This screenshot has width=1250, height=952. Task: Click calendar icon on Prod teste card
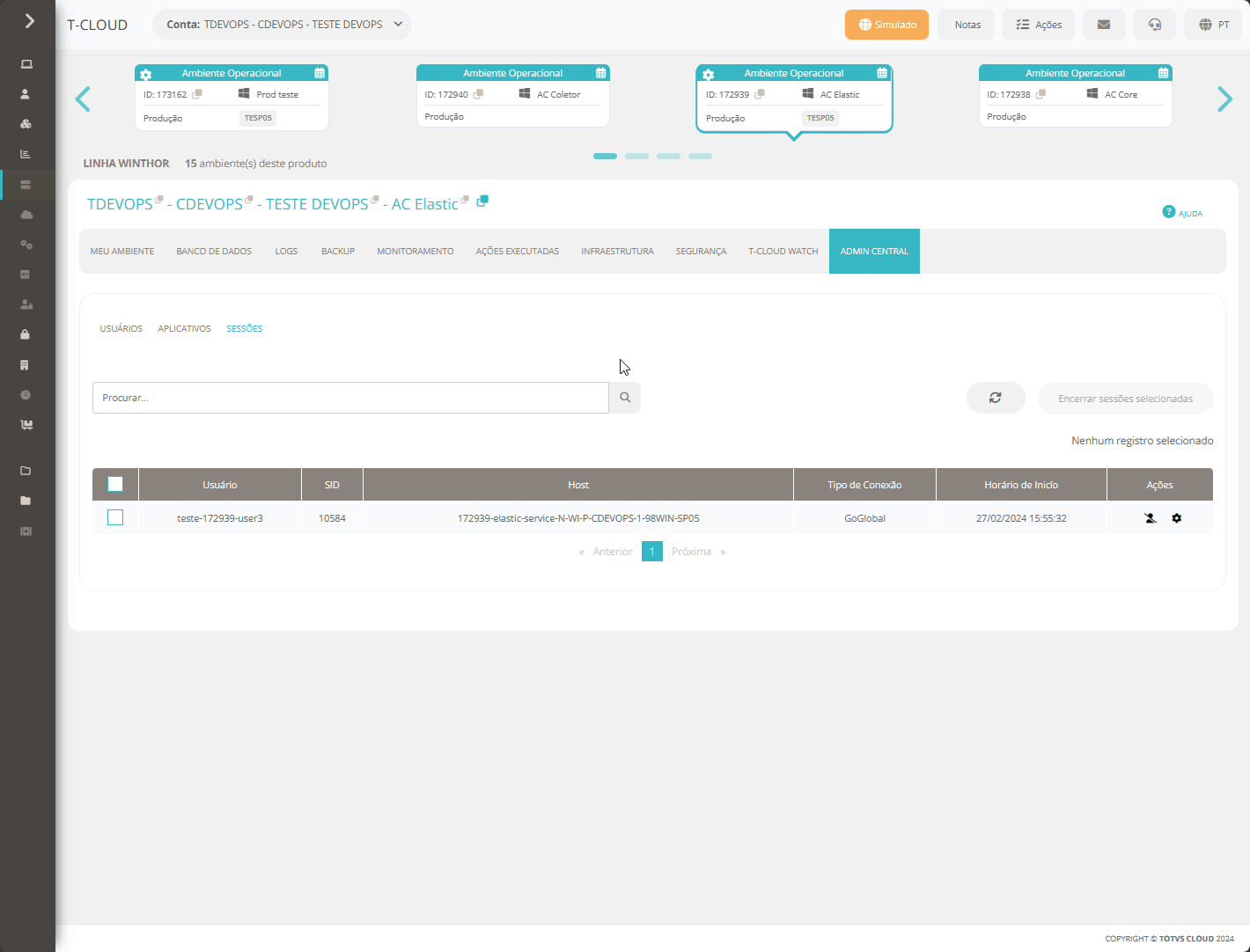click(x=320, y=73)
